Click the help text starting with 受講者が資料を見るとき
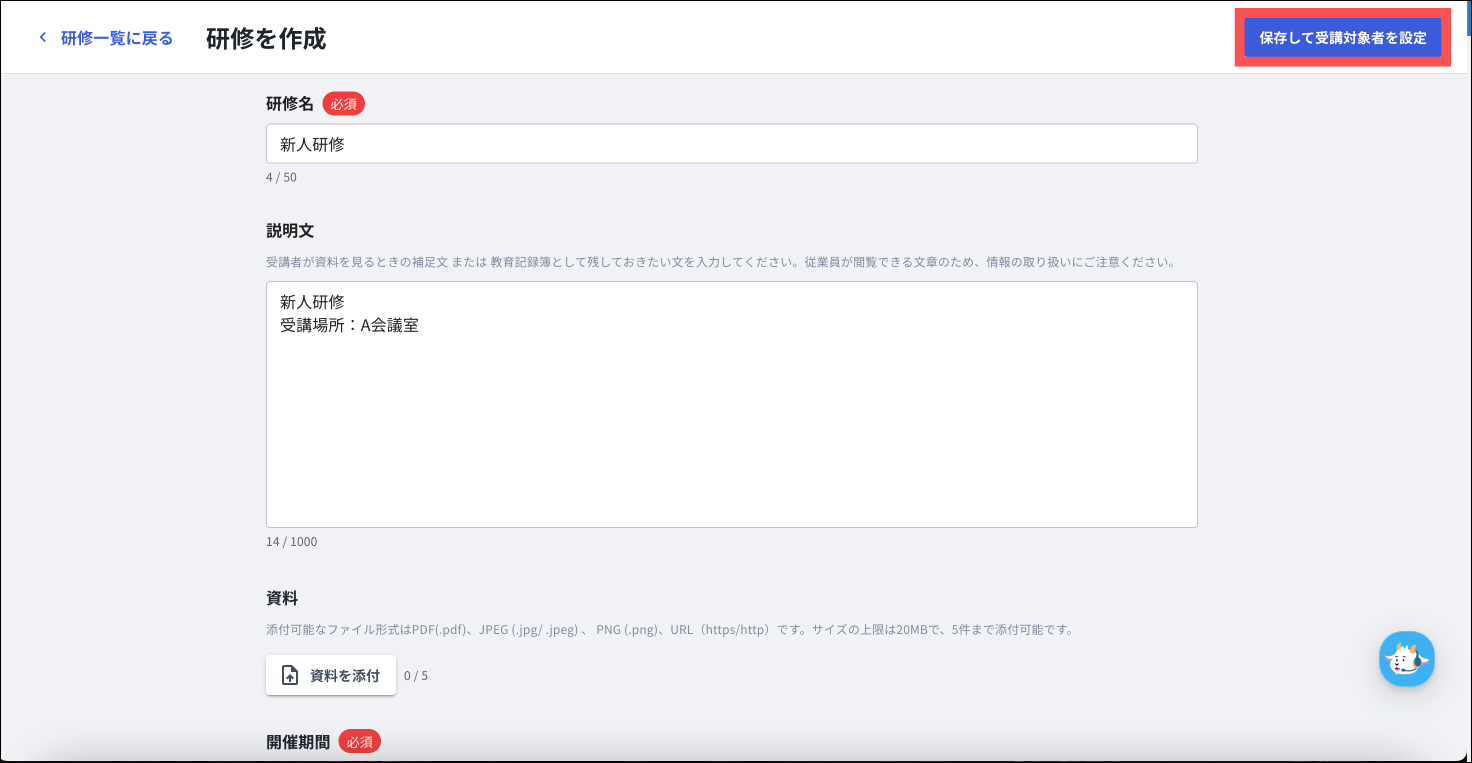Viewport: 1472px width, 763px height. tap(719, 262)
